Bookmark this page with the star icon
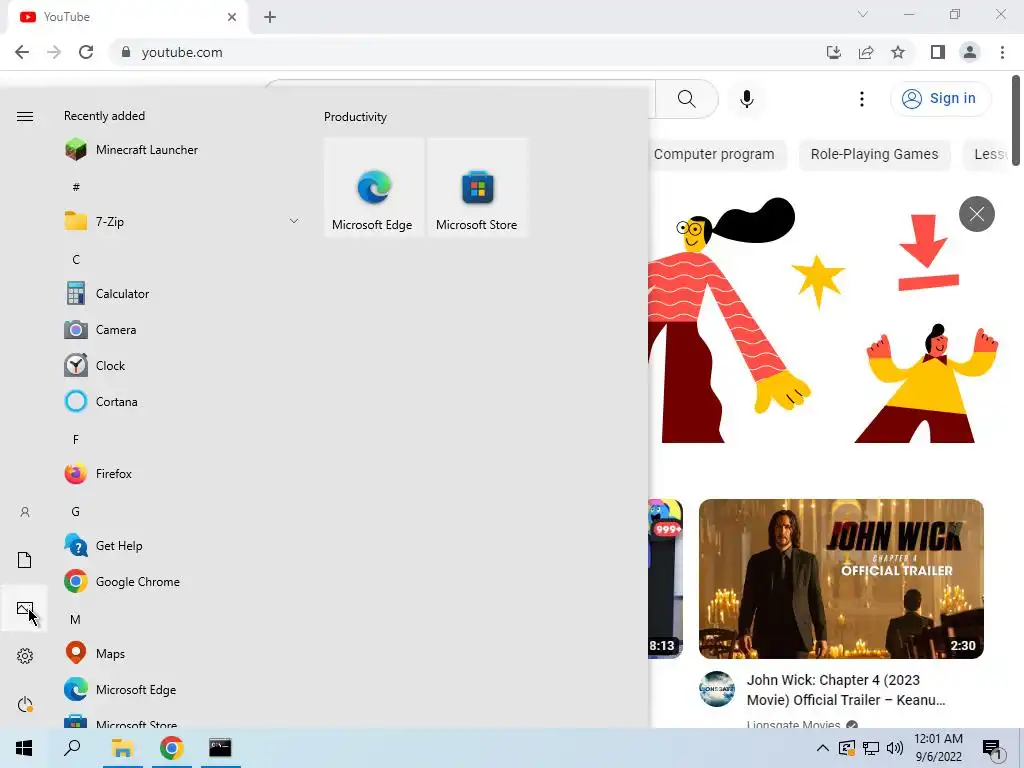Viewport: 1024px width, 768px height. click(898, 52)
